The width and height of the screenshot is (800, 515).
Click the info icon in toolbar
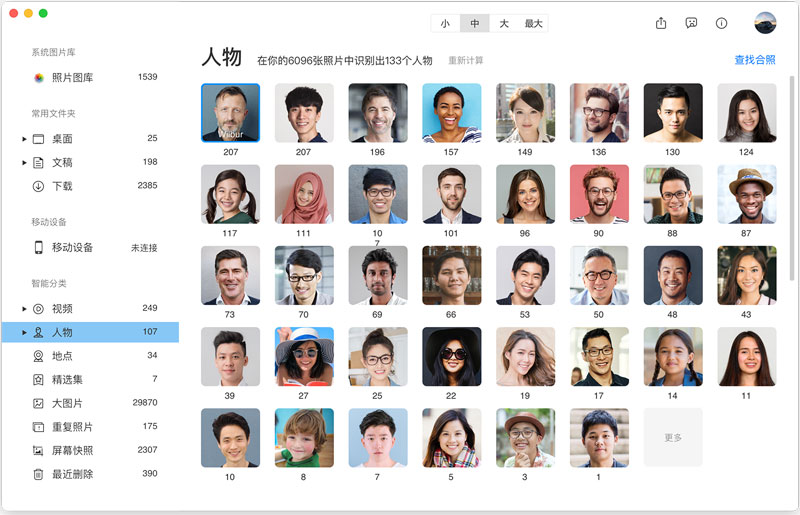(x=721, y=23)
